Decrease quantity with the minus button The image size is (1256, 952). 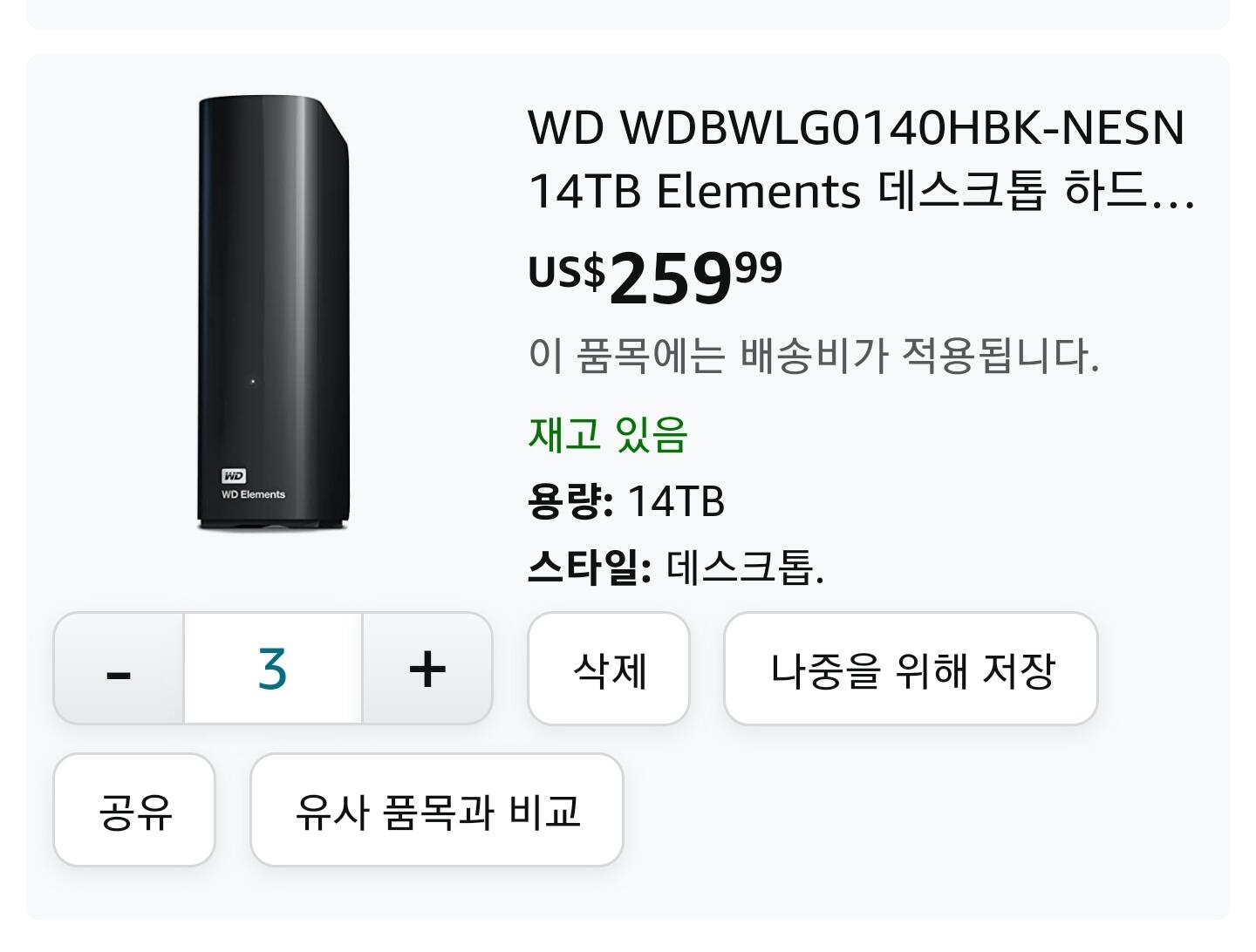pos(119,669)
